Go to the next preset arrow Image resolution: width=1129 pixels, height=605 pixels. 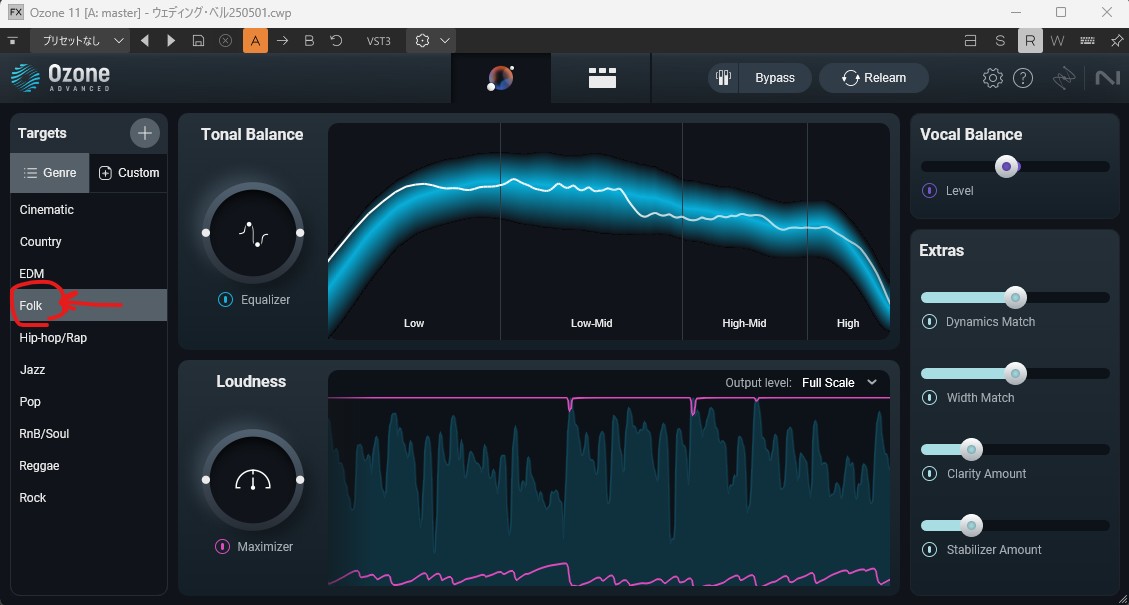pyautogui.click(x=171, y=41)
